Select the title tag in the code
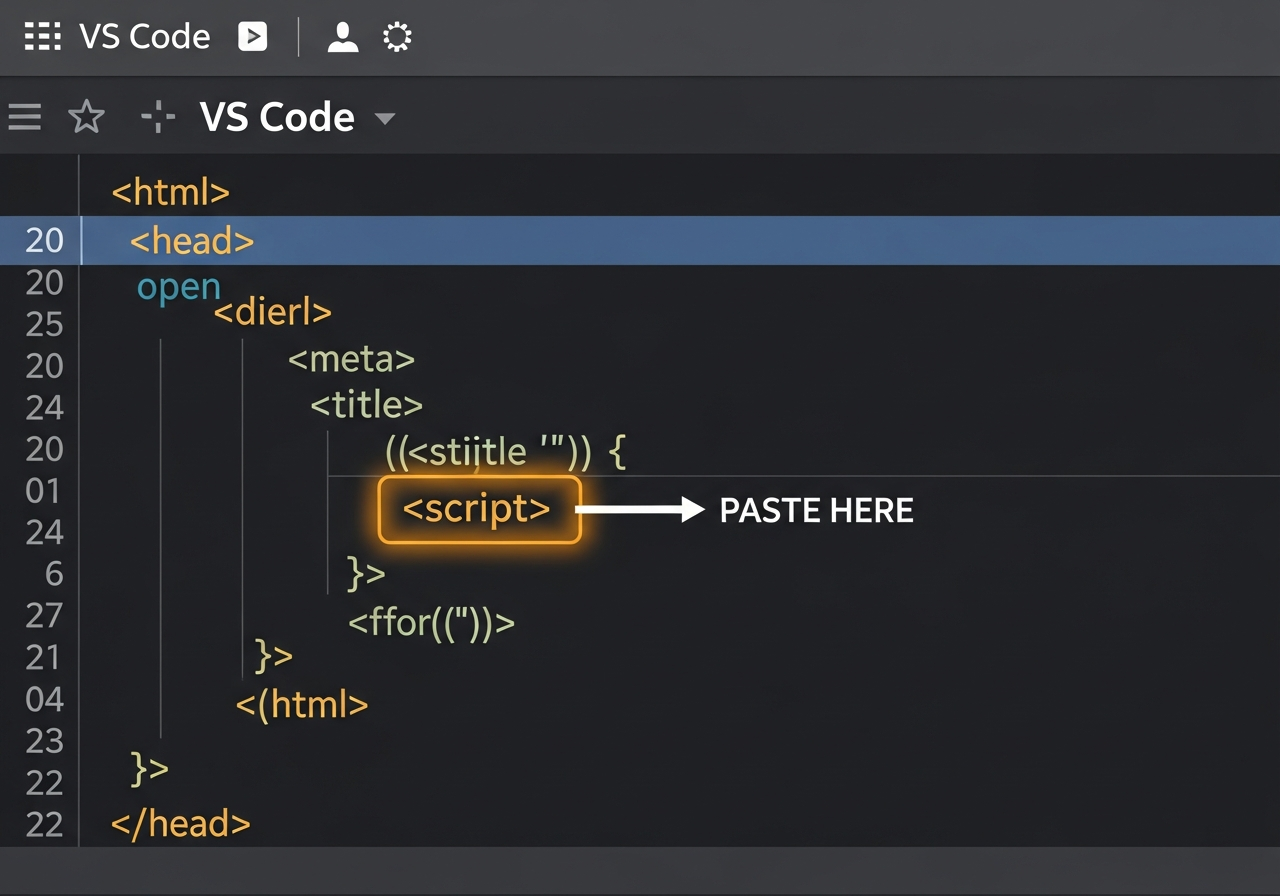This screenshot has width=1280, height=896. [366, 405]
